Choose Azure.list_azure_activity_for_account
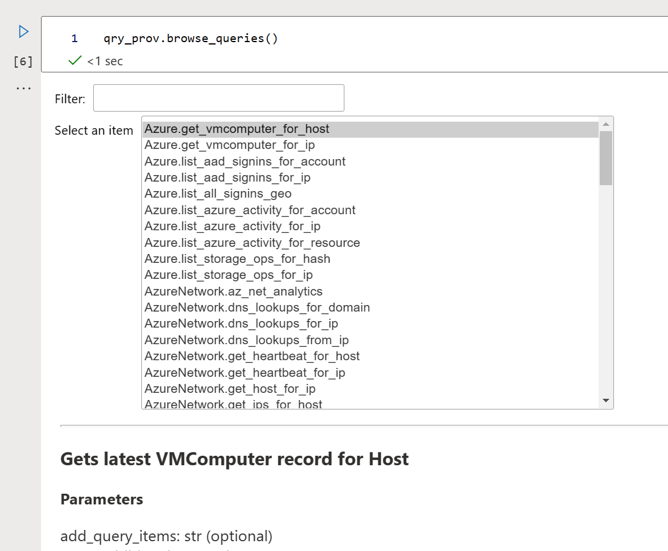This screenshot has height=551, width=668. [249, 210]
